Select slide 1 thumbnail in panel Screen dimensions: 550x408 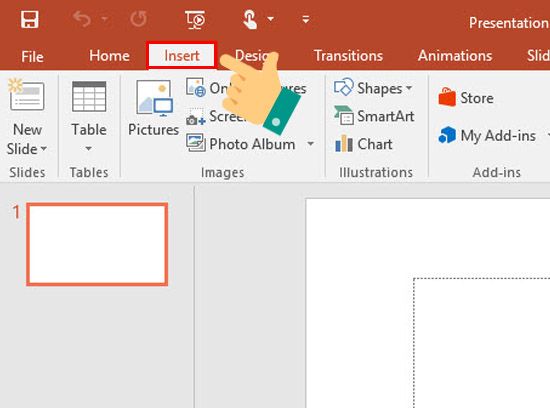click(97, 245)
